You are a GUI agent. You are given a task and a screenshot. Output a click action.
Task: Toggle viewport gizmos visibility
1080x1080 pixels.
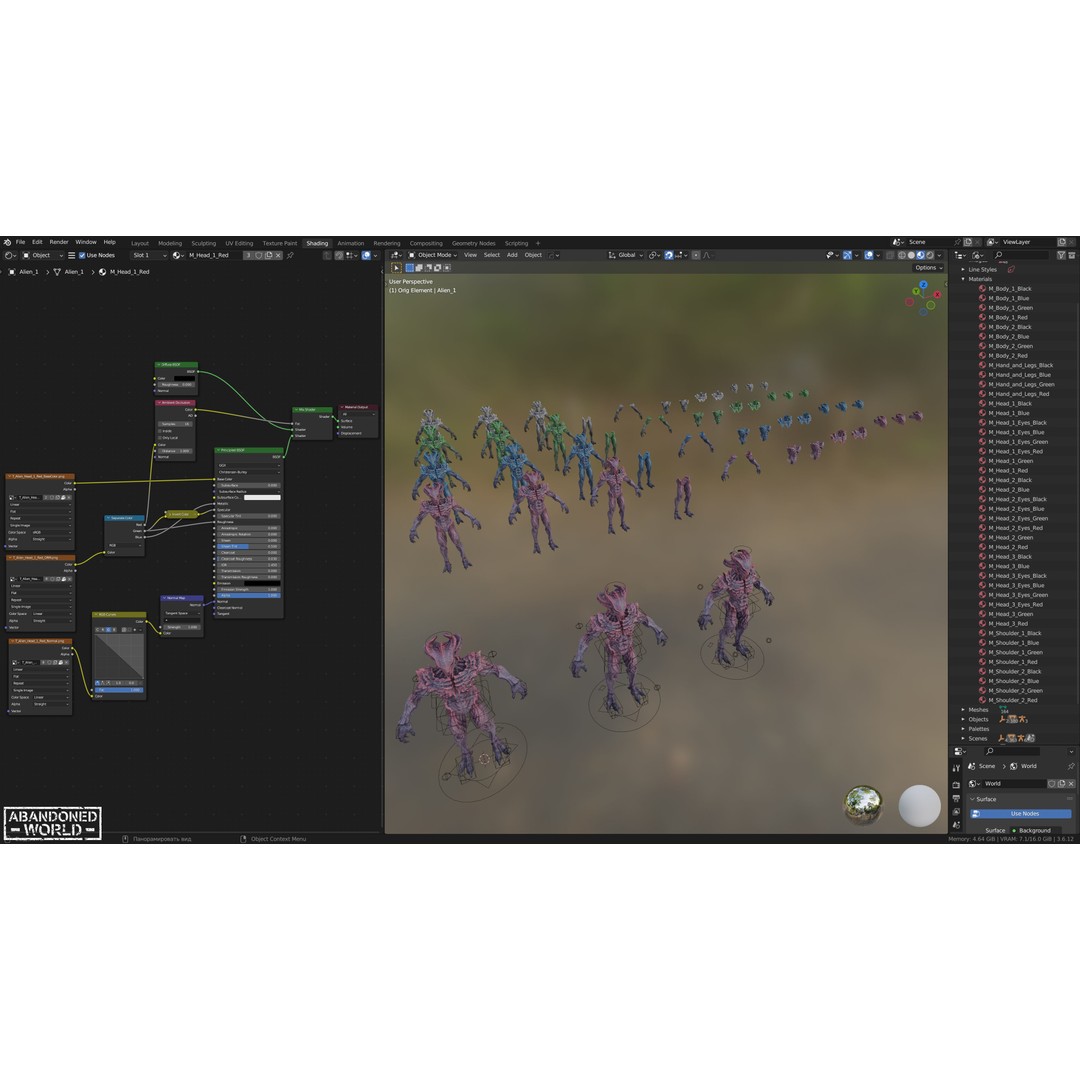coord(847,256)
